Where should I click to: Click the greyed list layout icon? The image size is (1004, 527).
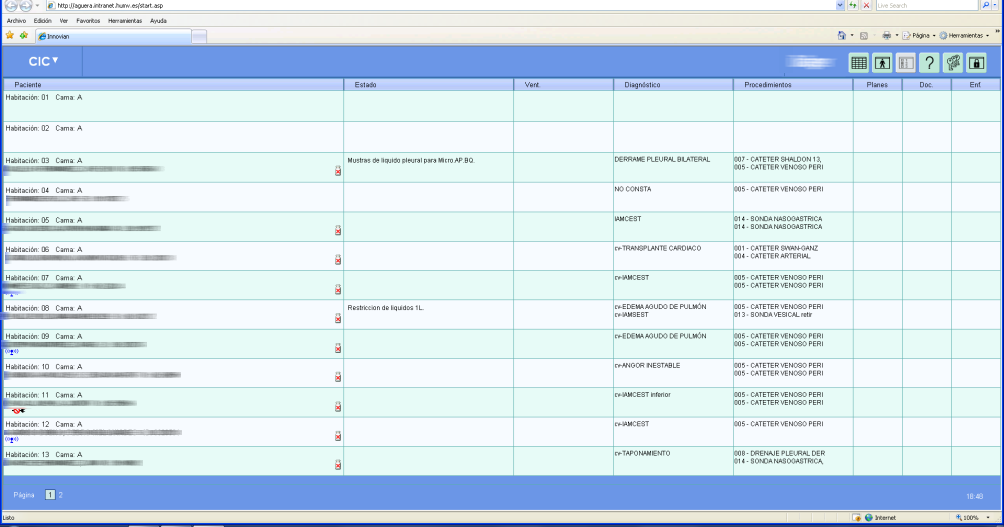pos(905,63)
